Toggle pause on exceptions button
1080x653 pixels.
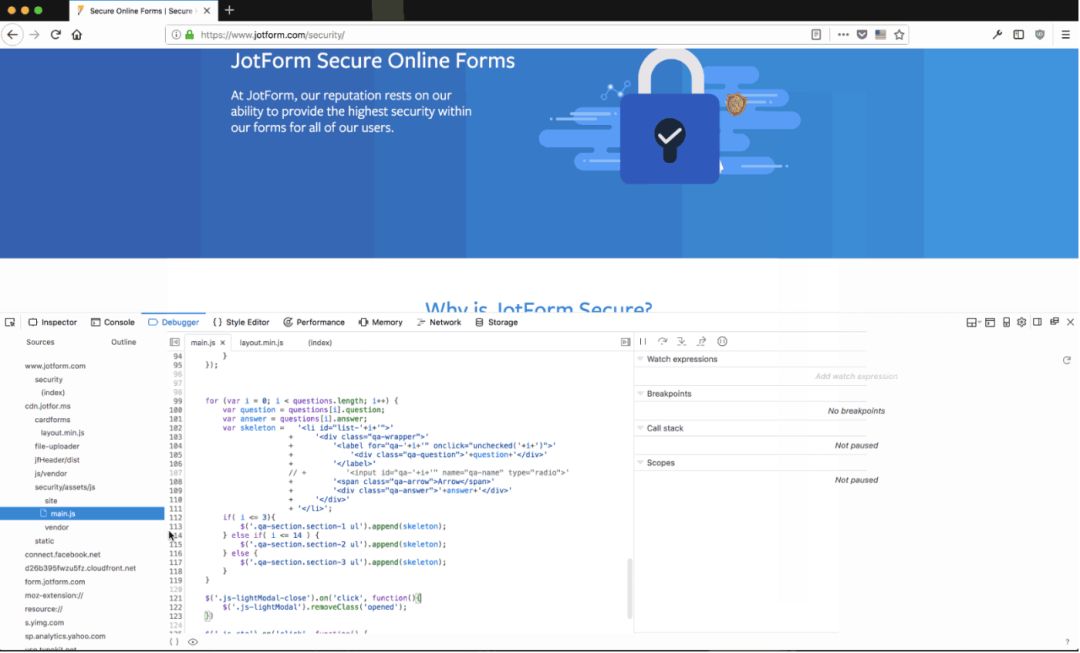tap(722, 342)
